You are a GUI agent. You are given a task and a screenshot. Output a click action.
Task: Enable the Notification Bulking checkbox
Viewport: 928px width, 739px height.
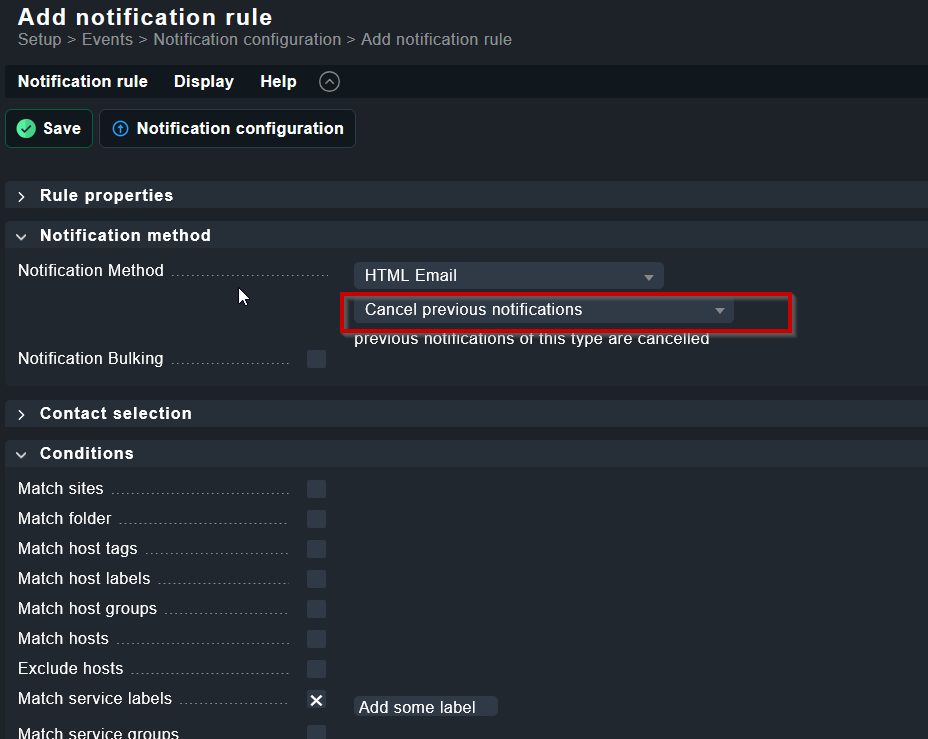[x=316, y=359]
